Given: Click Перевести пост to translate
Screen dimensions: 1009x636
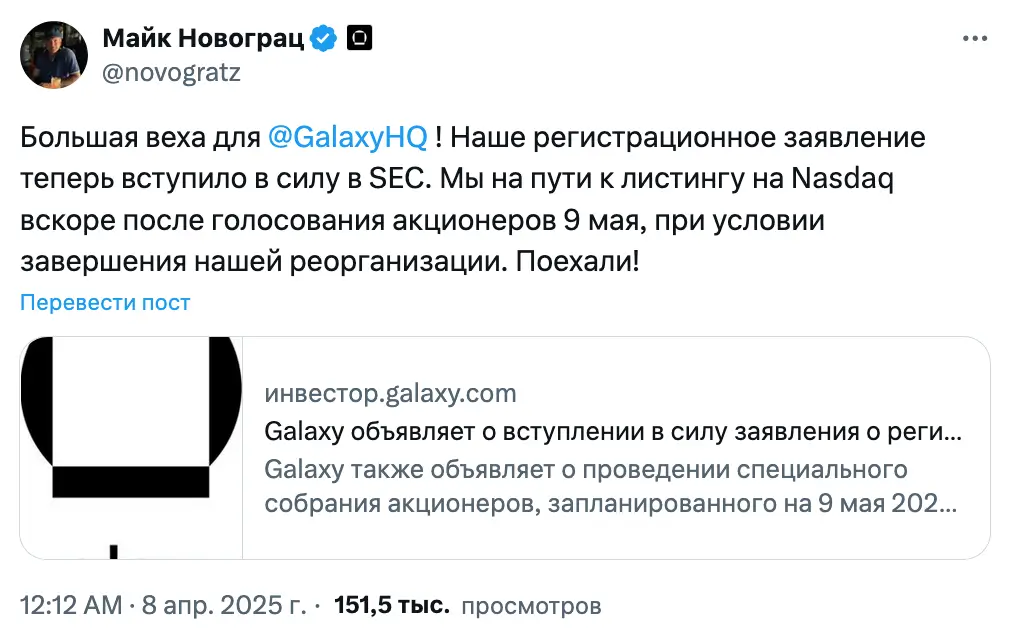Looking at the screenshot, I should coord(105,302).
